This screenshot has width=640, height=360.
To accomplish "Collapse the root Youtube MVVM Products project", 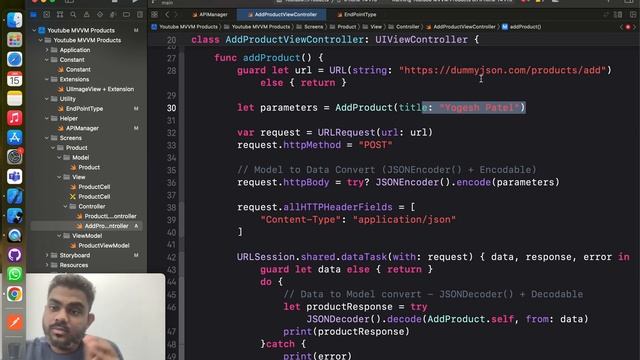I will tap(34, 30).
